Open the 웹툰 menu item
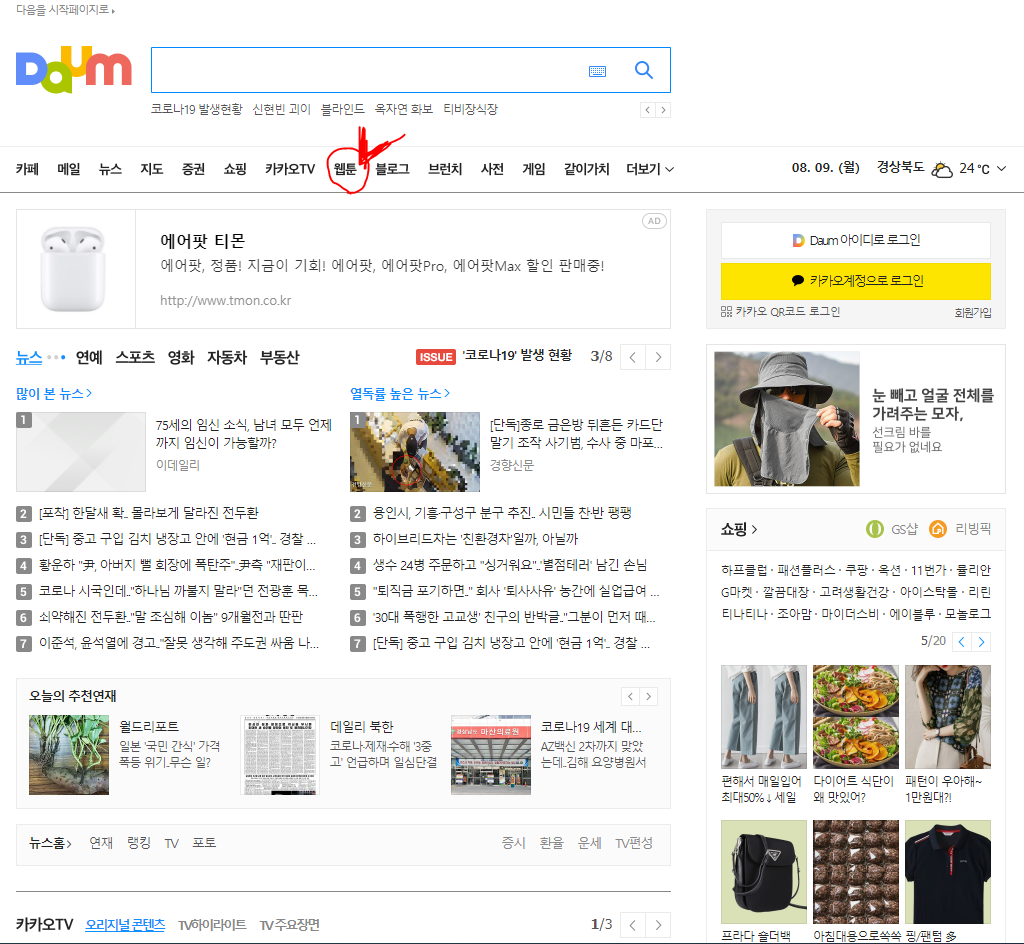The height and width of the screenshot is (944, 1024). pyautogui.click(x=345, y=169)
